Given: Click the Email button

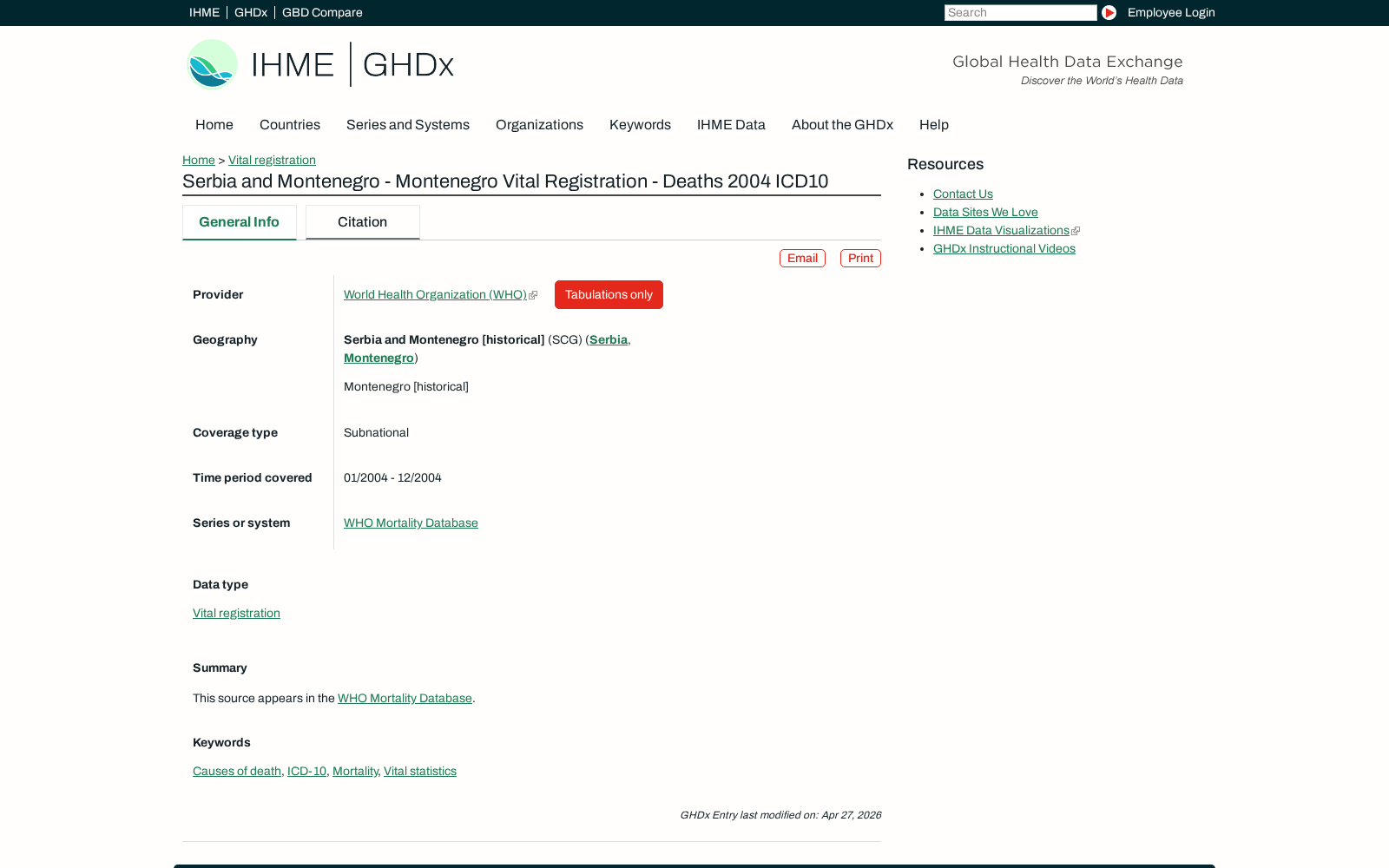Looking at the screenshot, I should 802,259.
